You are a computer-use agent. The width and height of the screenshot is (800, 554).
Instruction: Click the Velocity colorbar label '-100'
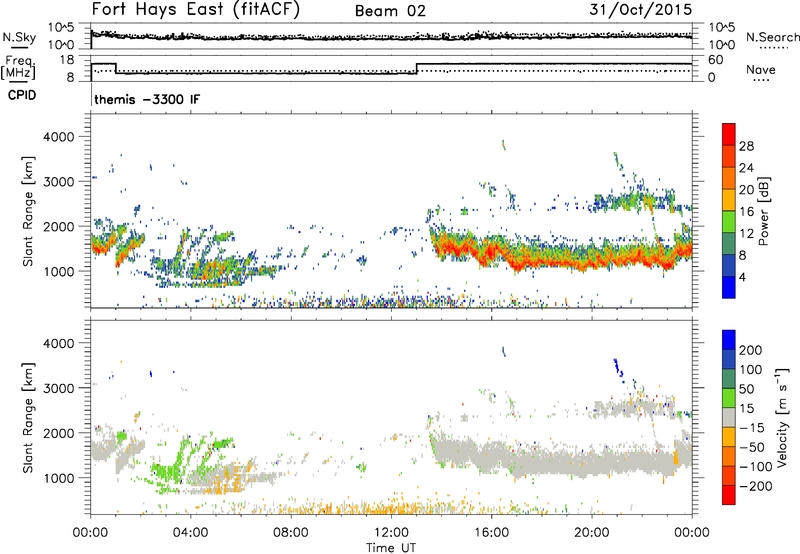tap(756, 466)
